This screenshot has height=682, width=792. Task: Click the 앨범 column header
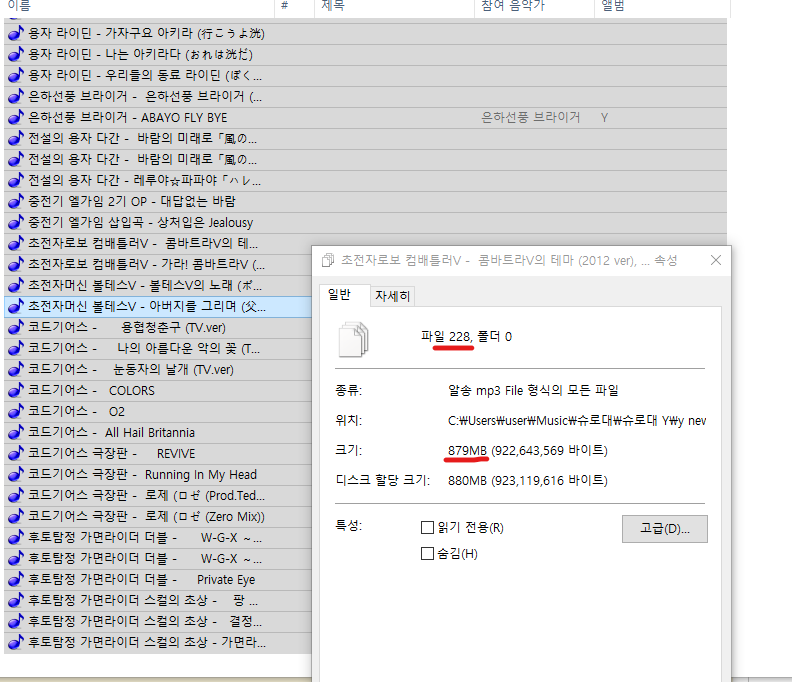660,7
